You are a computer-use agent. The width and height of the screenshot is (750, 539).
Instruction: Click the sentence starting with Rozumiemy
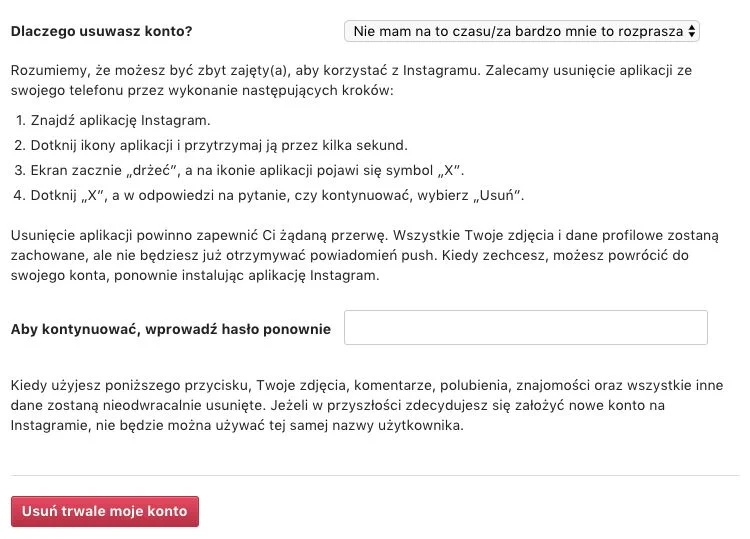click(245, 70)
